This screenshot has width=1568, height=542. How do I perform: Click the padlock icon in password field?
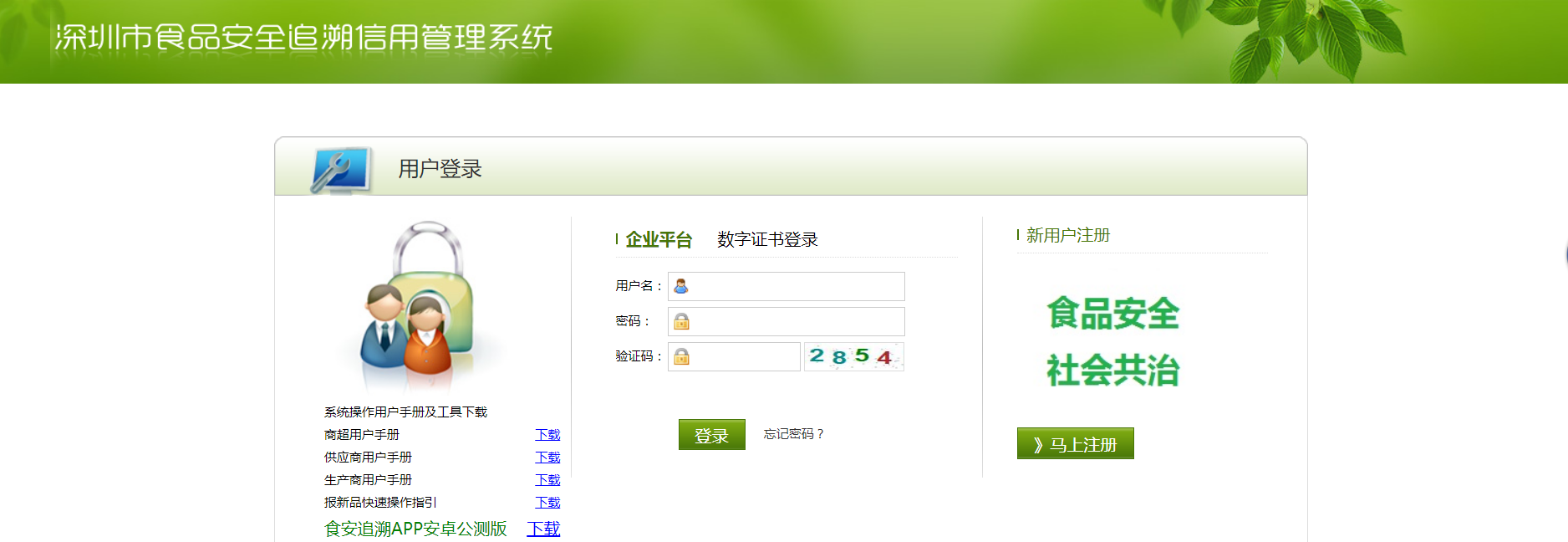(x=681, y=322)
